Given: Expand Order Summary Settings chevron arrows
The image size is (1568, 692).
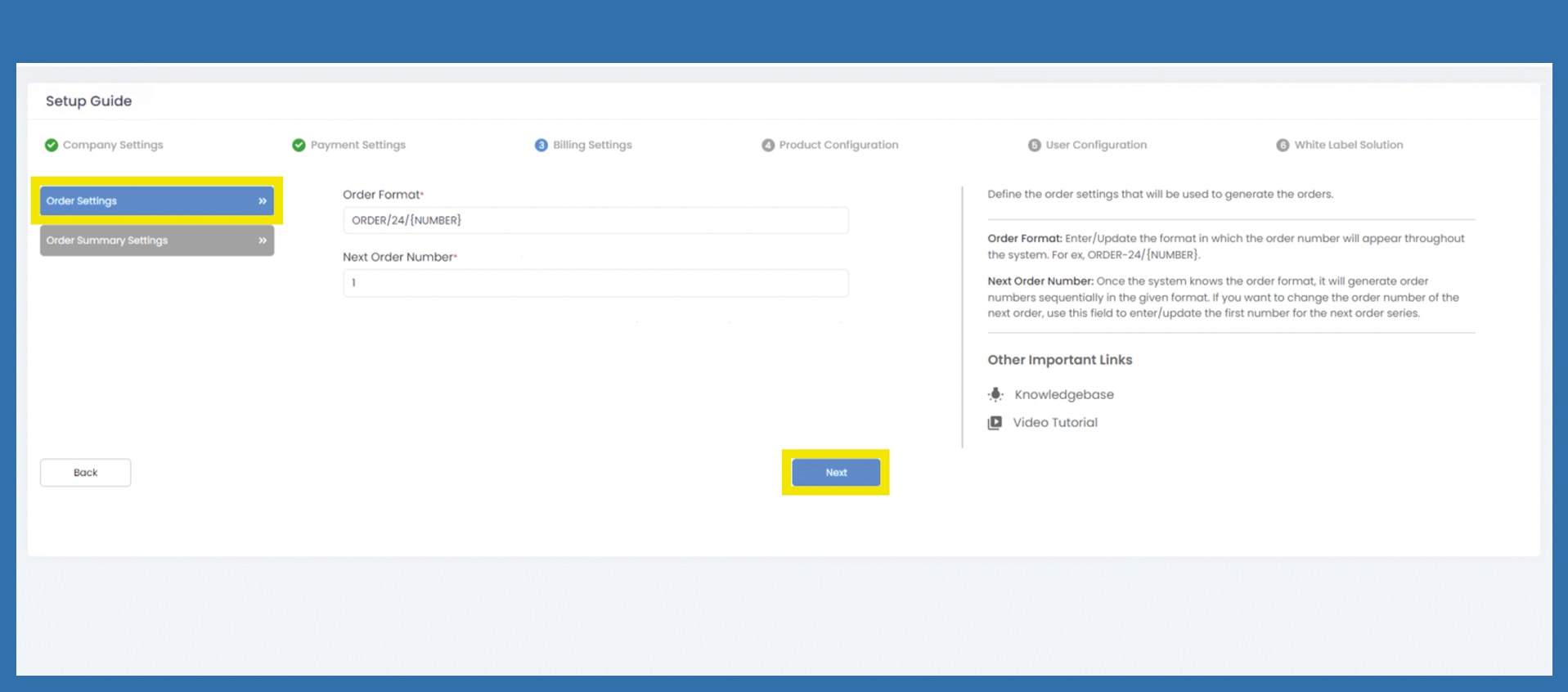Looking at the screenshot, I should [x=263, y=240].
